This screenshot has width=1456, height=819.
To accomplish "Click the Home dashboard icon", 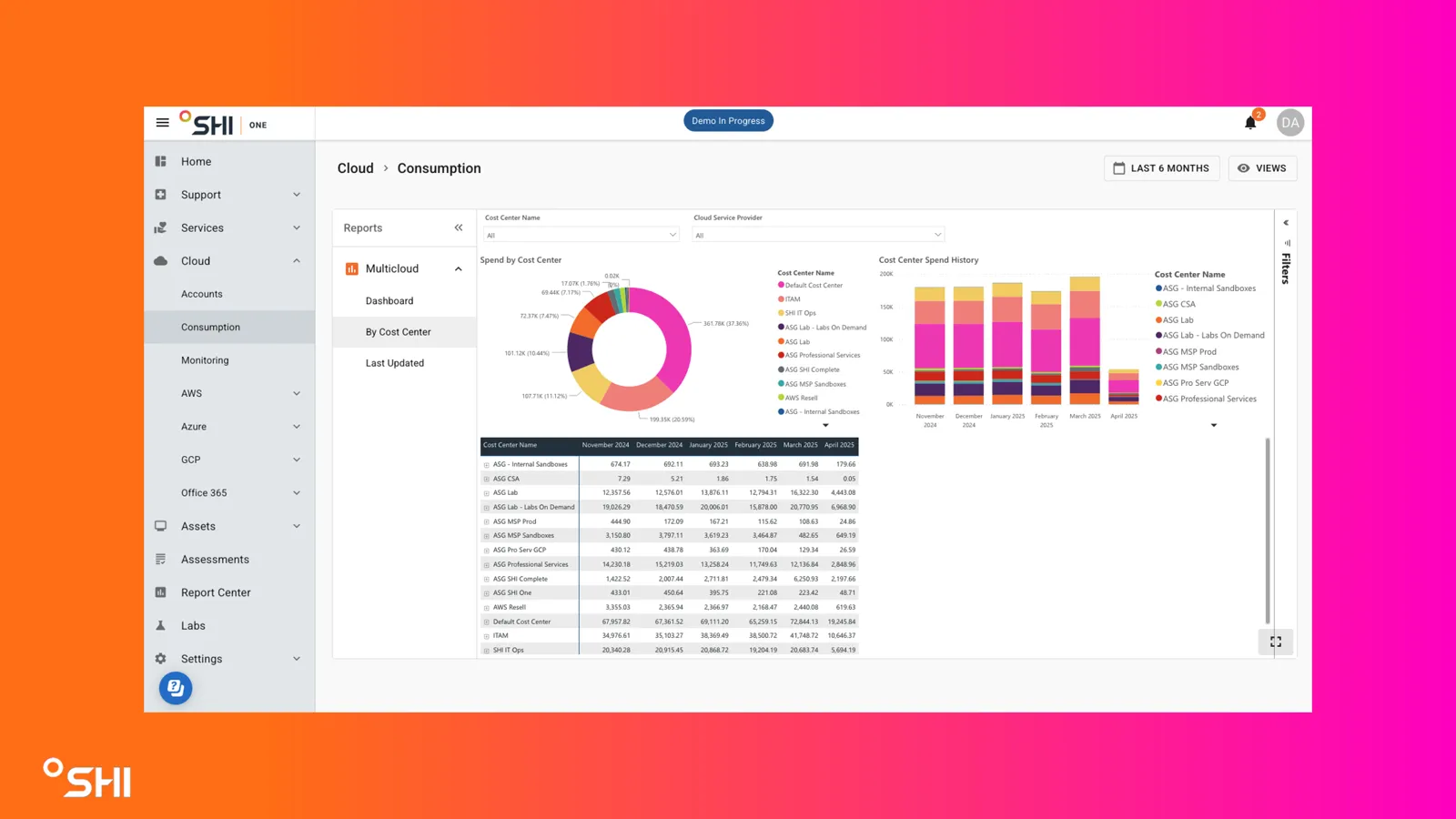I will 161,161.
